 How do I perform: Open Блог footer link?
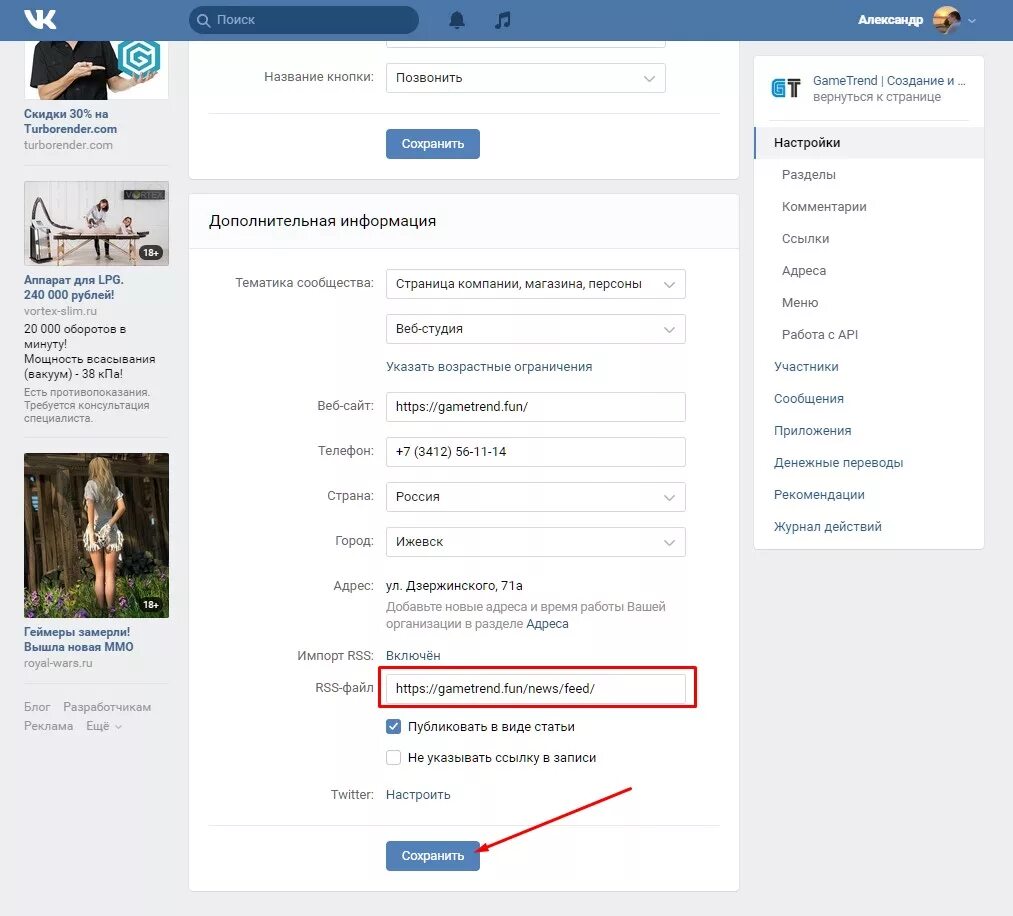click(x=37, y=707)
